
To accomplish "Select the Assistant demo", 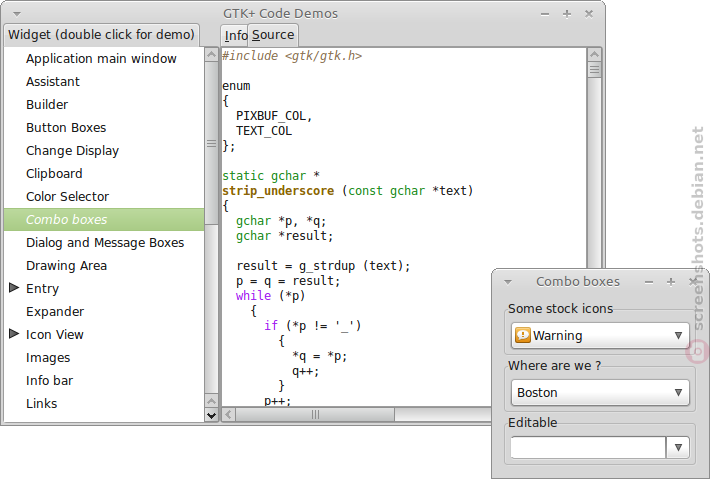I will point(104,82).
